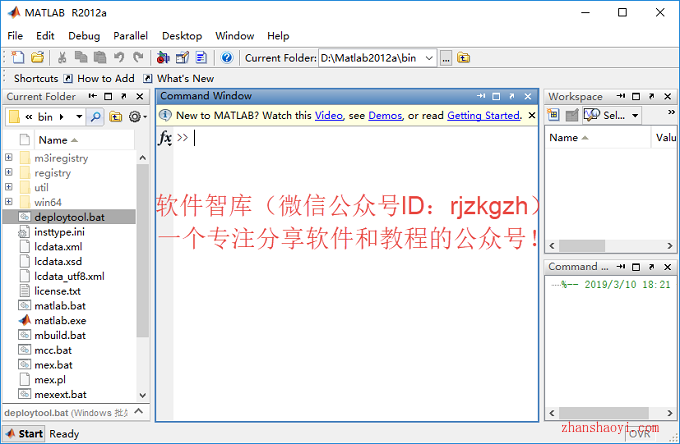
Task: Click the Video link in info bar
Action: point(328,115)
